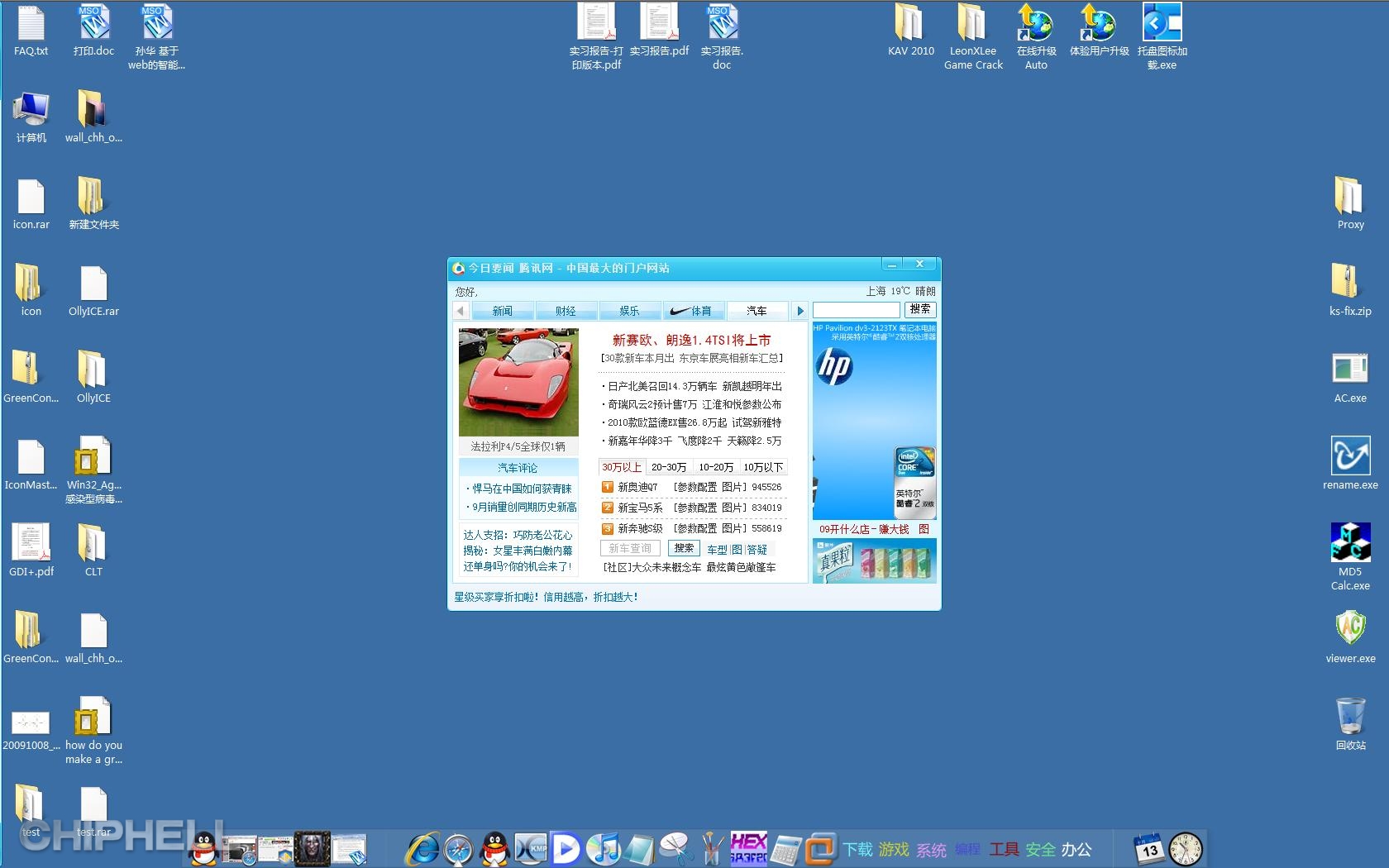The image size is (1389, 868).
Task: Click the 搜索 button beside top search box
Action: [919, 310]
